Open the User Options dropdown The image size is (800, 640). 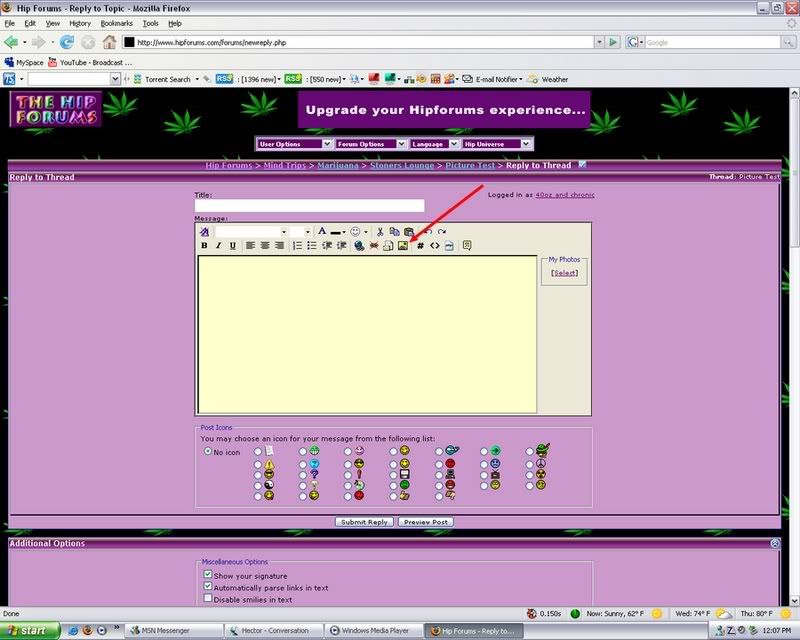point(294,144)
